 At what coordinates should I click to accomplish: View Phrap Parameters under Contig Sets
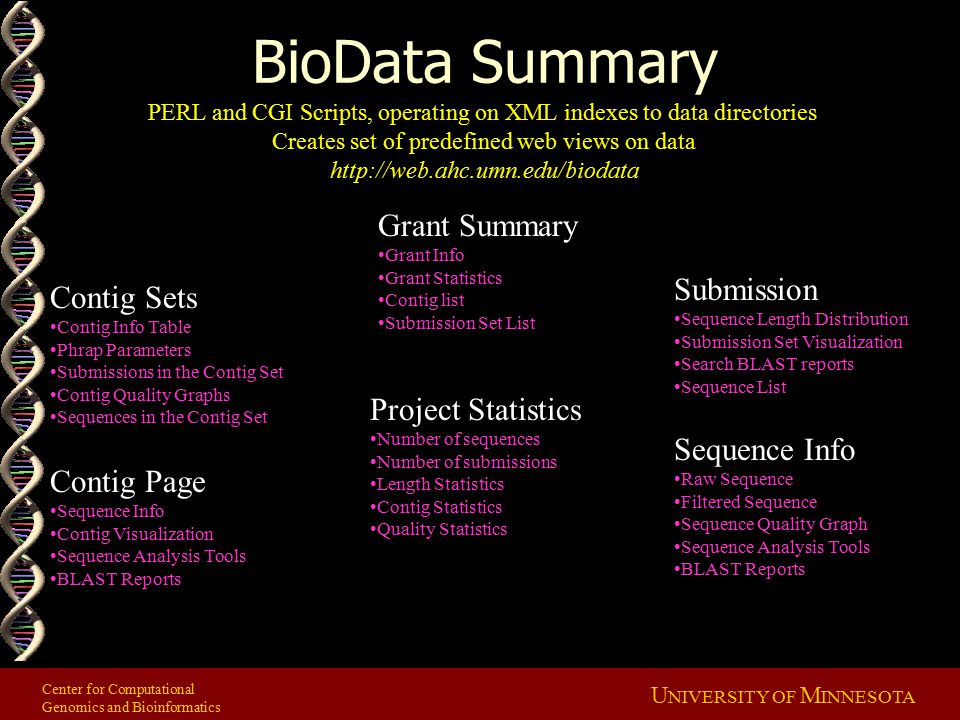click(121, 350)
